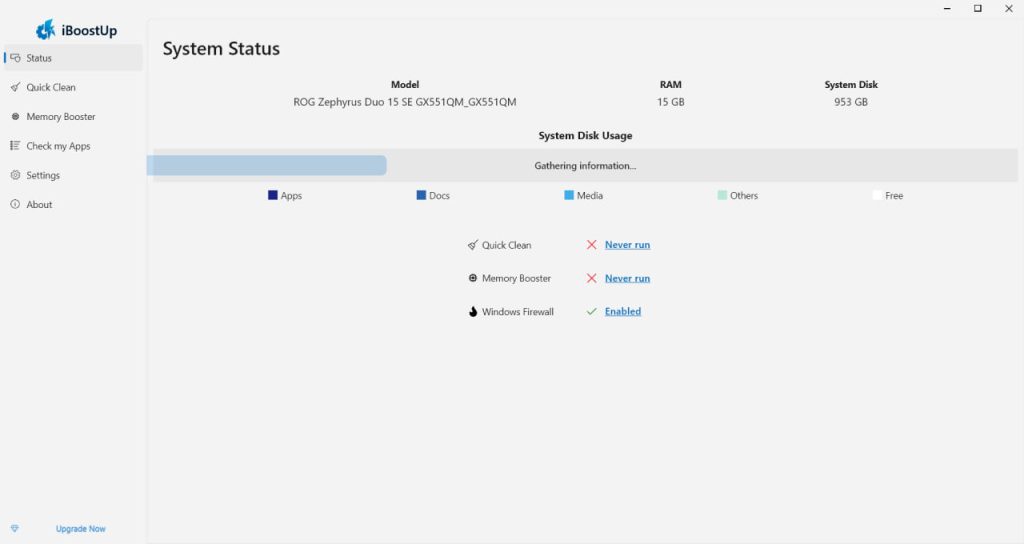The width and height of the screenshot is (1024, 544).
Task: Click the iBoostUp logo icon
Action: coord(45,30)
